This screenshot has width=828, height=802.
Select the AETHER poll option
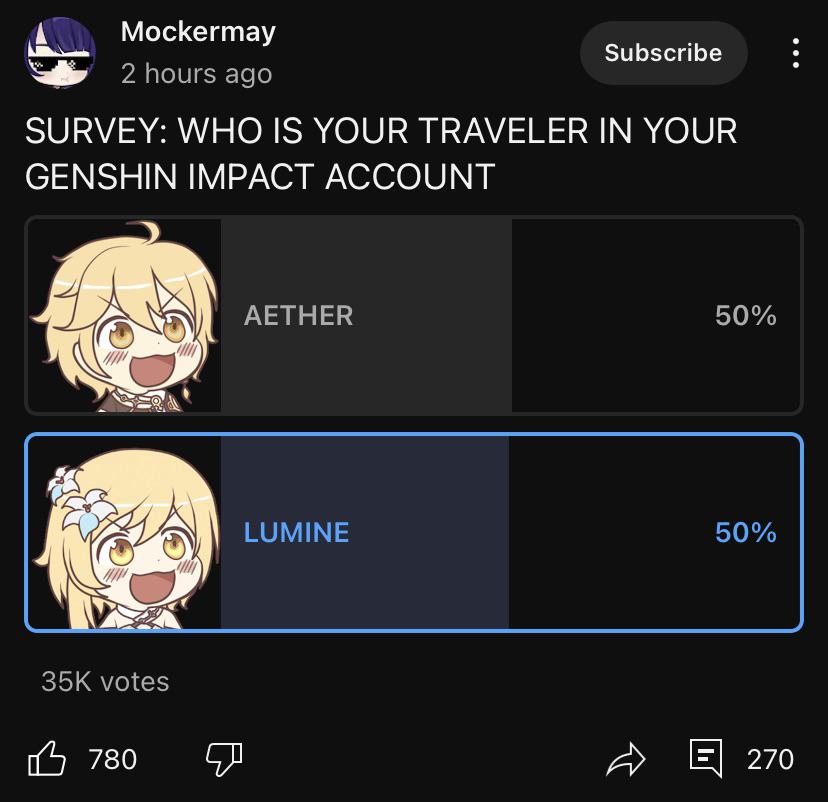click(414, 315)
